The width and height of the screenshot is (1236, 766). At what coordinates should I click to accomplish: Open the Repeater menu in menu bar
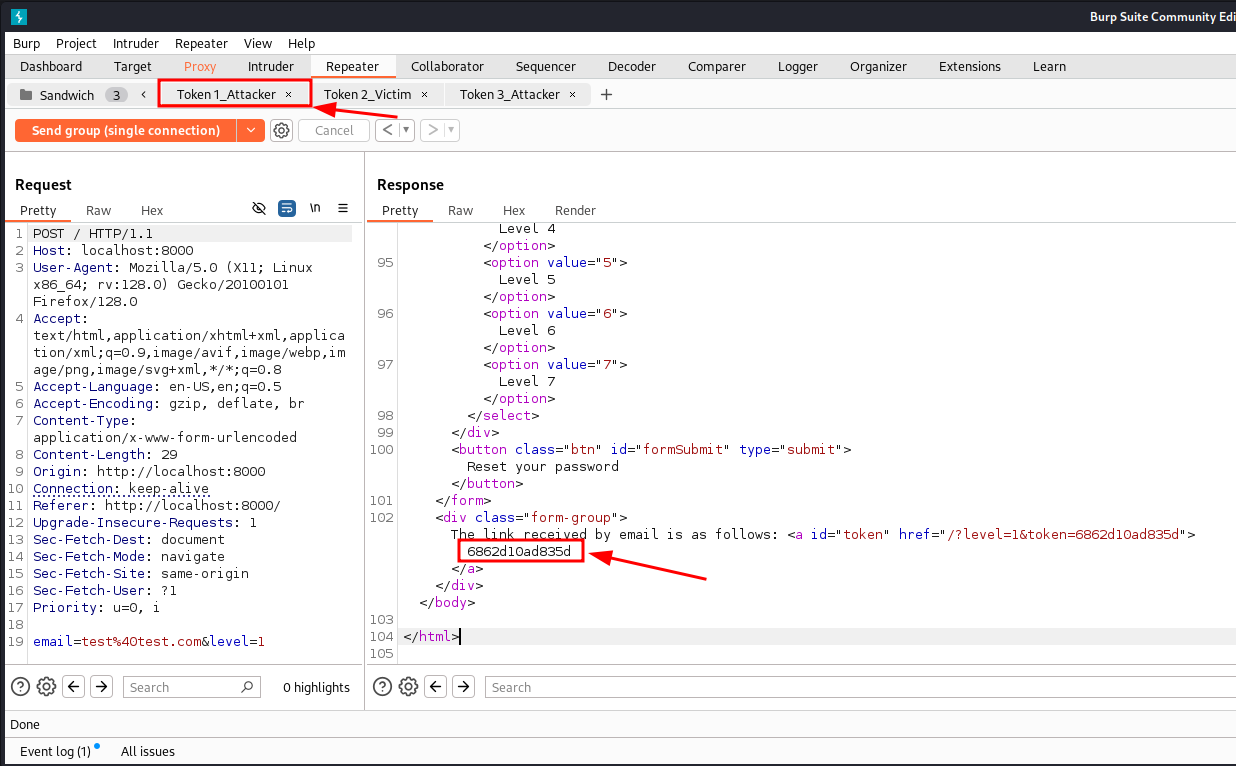pyautogui.click(x=201, y=43)
